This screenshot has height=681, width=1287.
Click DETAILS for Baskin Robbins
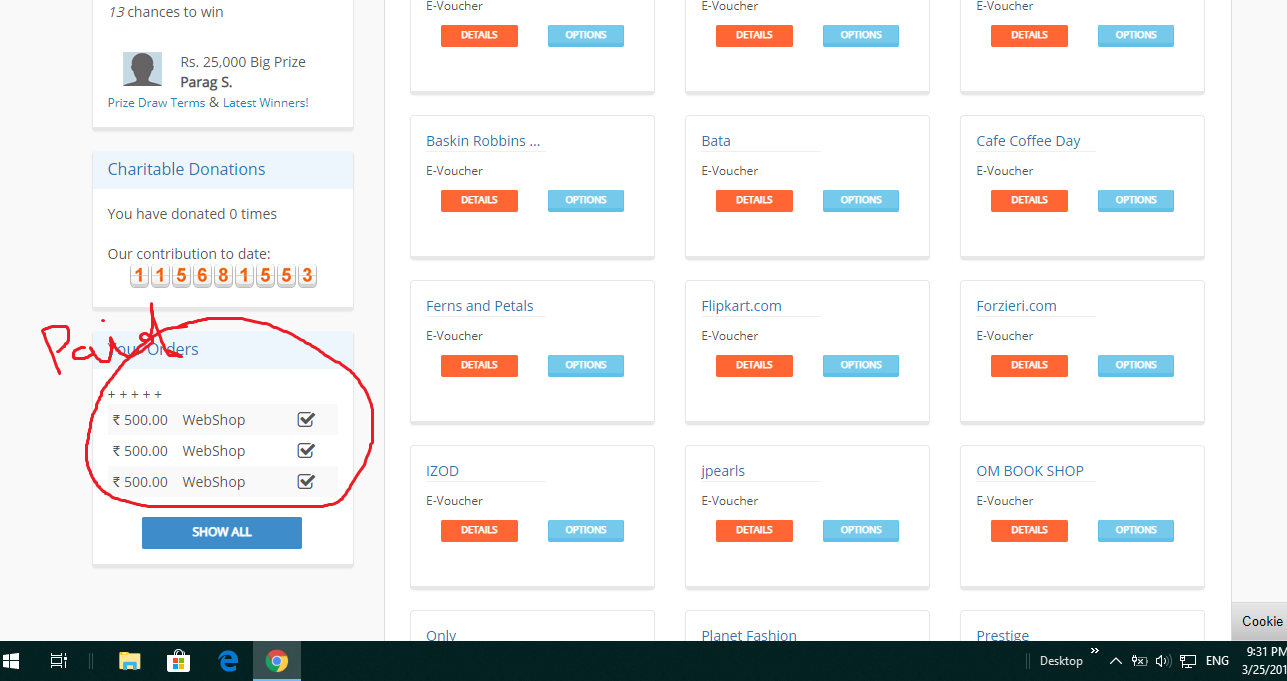pos(479,200)
